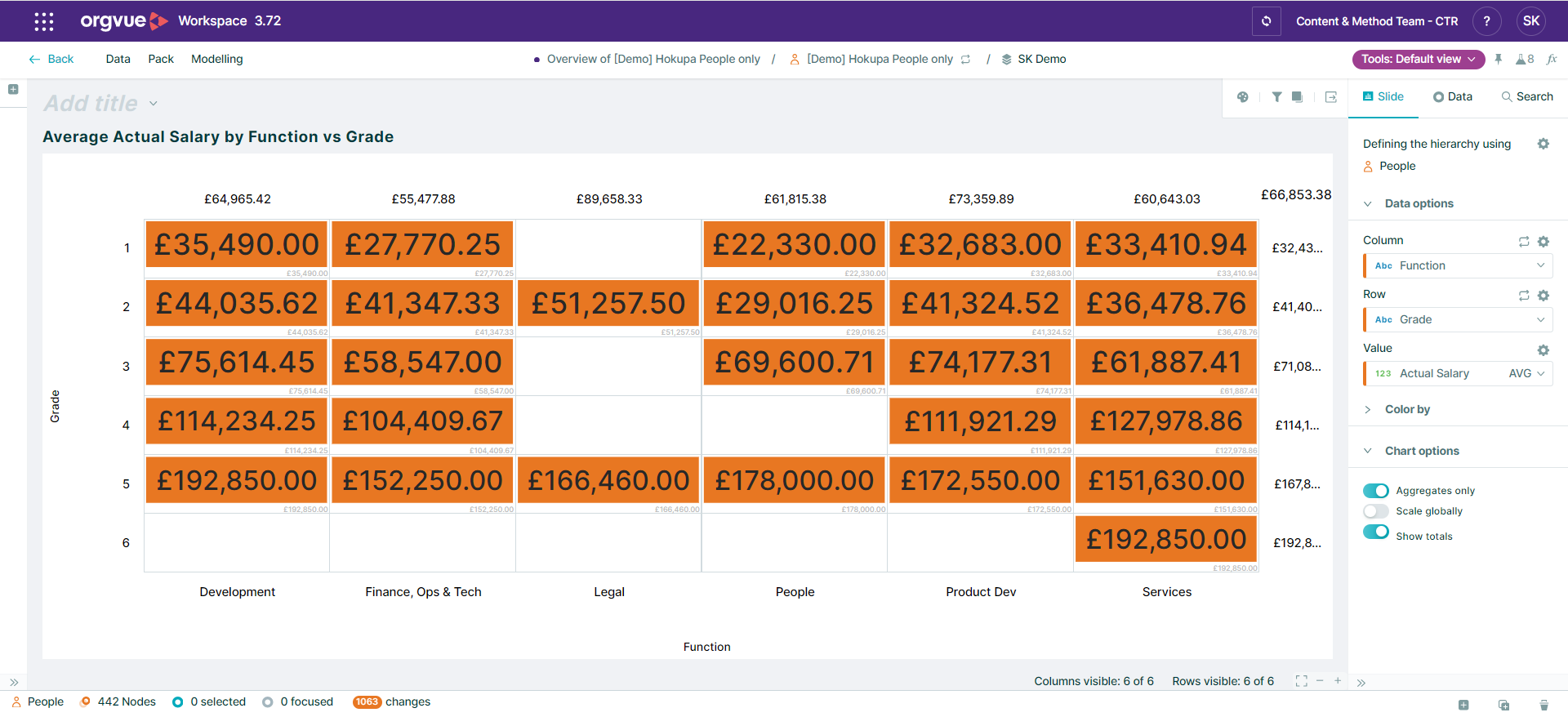Select Legal Grade 2 cell £51,257.50
Image resolution: width=1568 pixels, height=717 pixels.
click(608, 303)
